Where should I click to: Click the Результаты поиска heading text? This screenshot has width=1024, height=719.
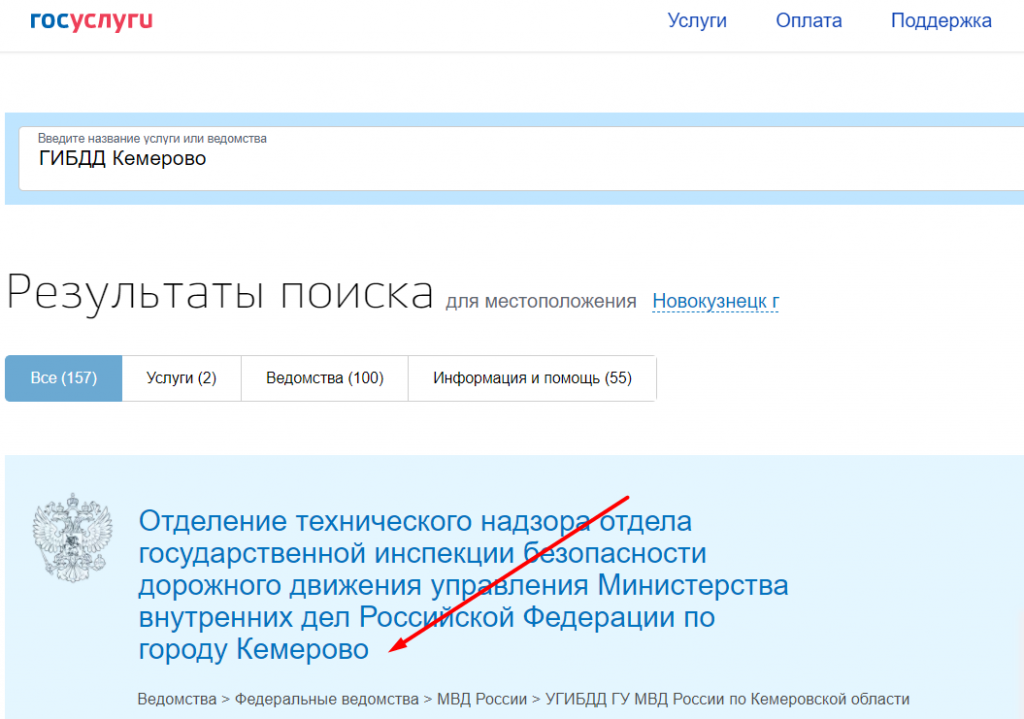point(220,293)
